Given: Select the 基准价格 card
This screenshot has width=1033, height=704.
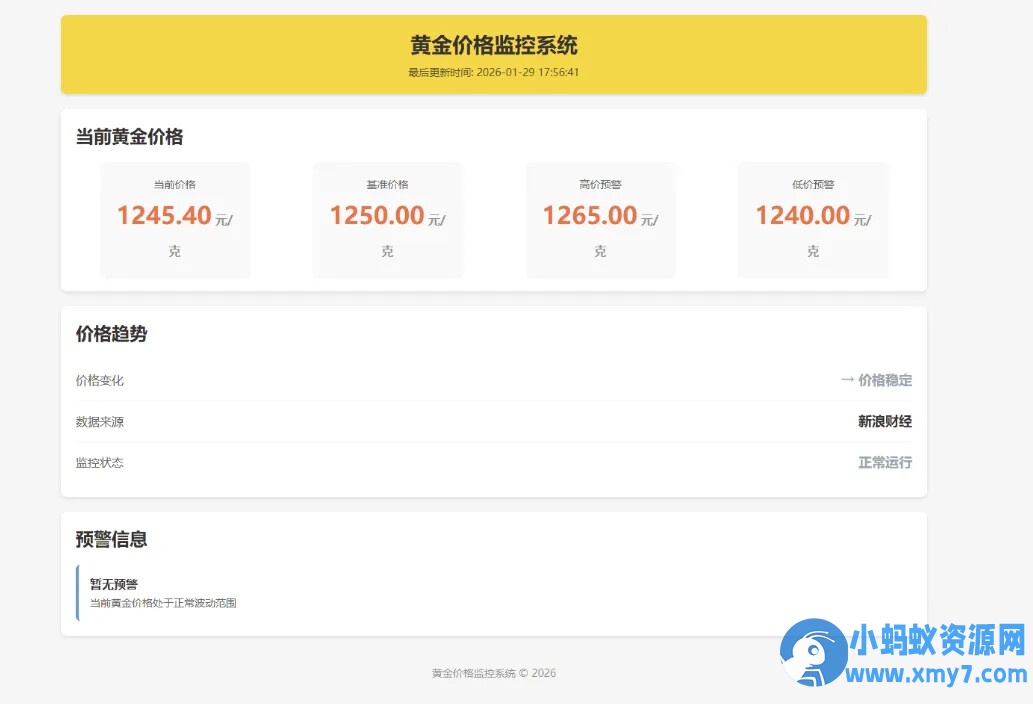Looking at the screenshot, I should click(x=388, y=219).
